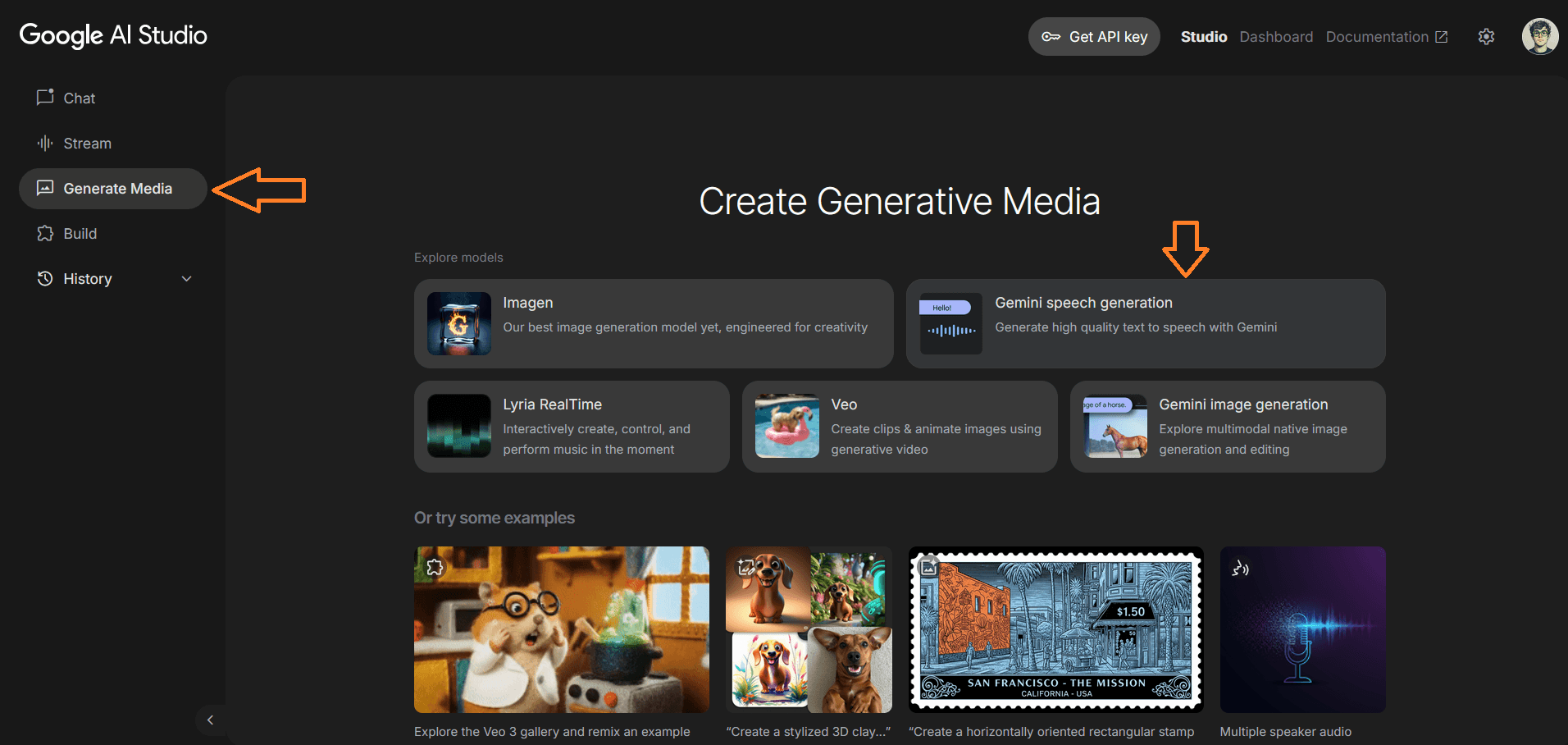Viewport: 1568px width, 745px height.
Task: Open the Chat panel icon in sidebar
Action: pos(45,98)
